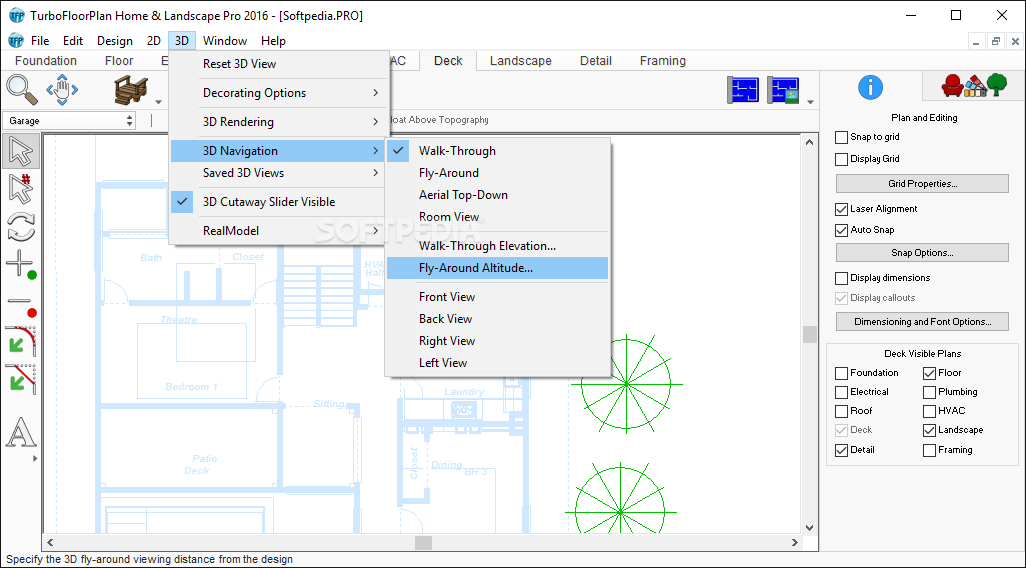Image resolution: width=1026 pixels, height=568 pixels.
Task: Check HVAC visible plan
Action: (929, 412)
